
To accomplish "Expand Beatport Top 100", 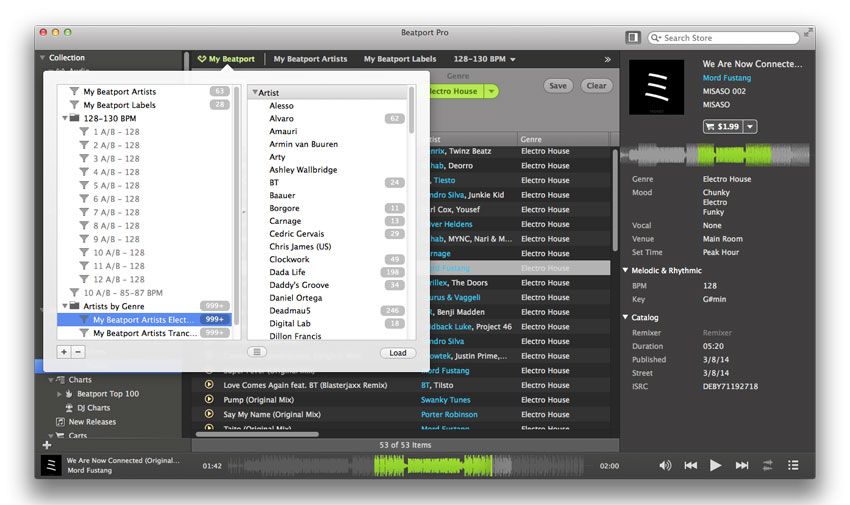I will click(59, 394).
